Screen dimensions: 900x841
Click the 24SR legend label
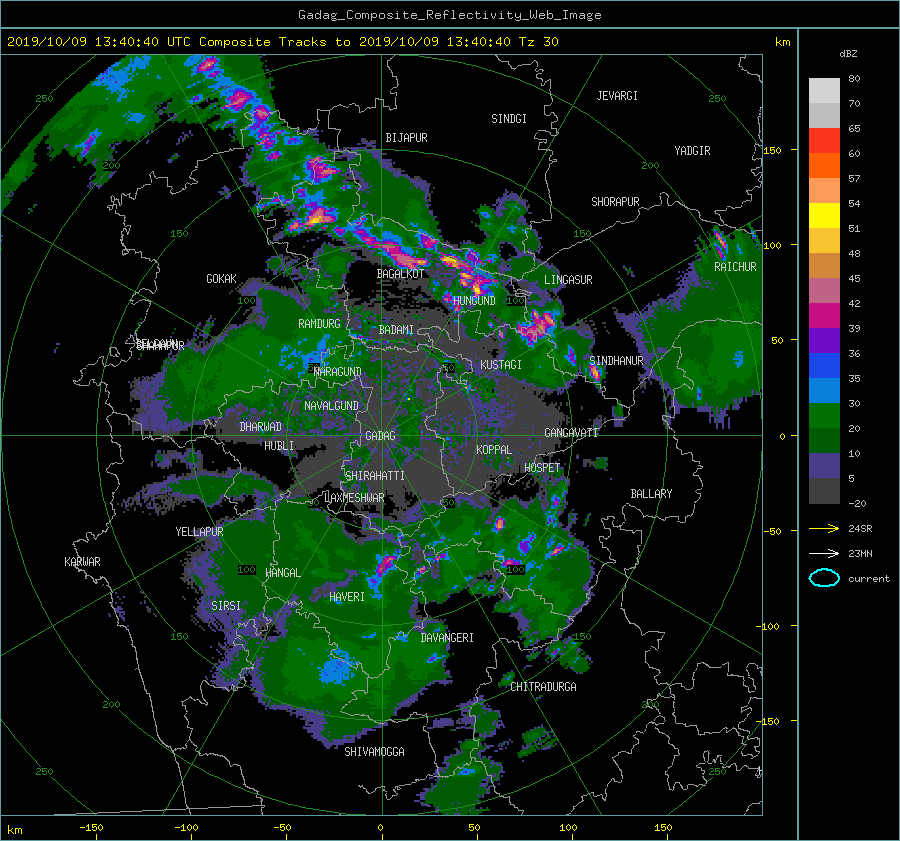click(860, 528)
